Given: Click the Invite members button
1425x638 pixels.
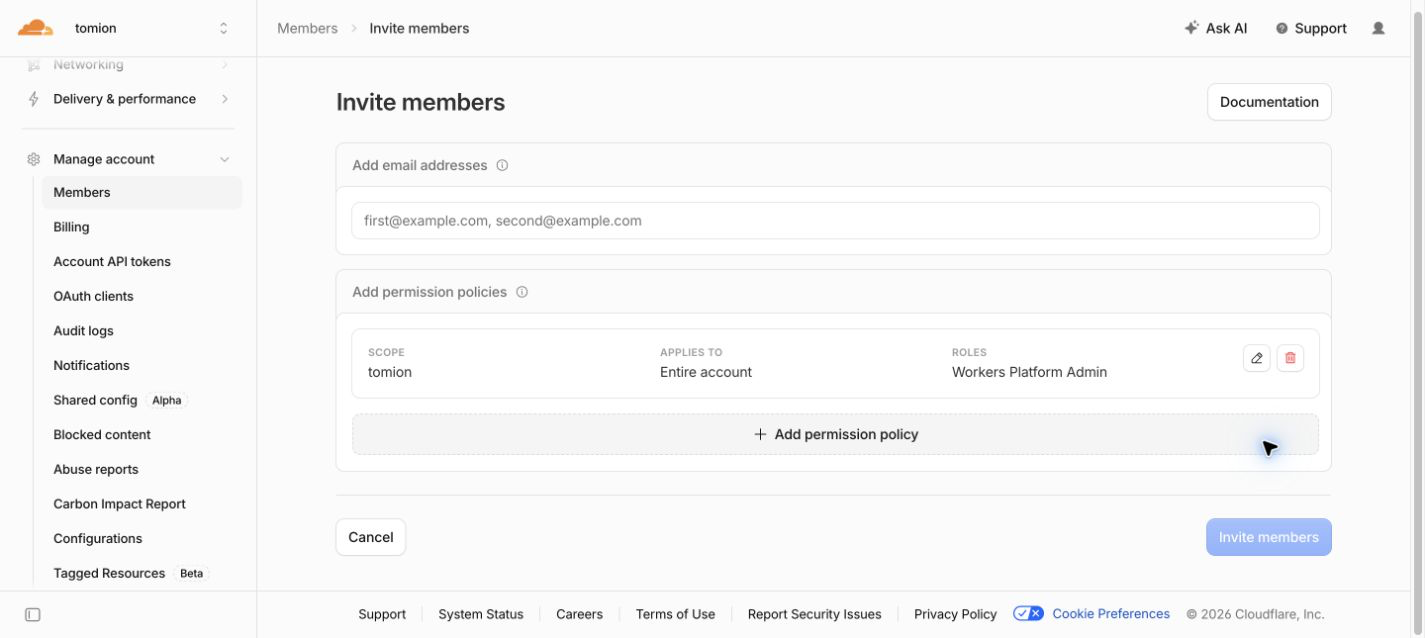Looking at the screenshot, I should pos(1269,537).
